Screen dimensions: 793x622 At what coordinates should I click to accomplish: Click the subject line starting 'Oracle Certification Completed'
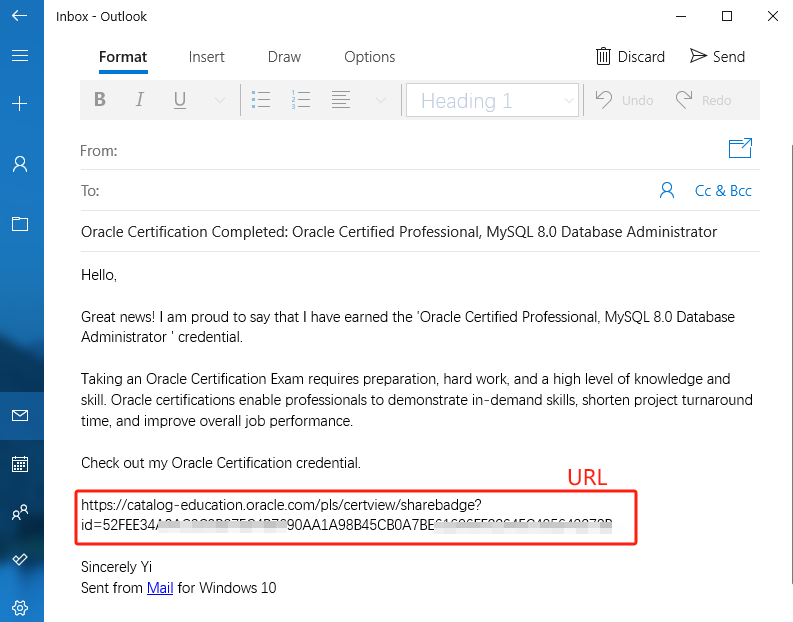(399, 232)
